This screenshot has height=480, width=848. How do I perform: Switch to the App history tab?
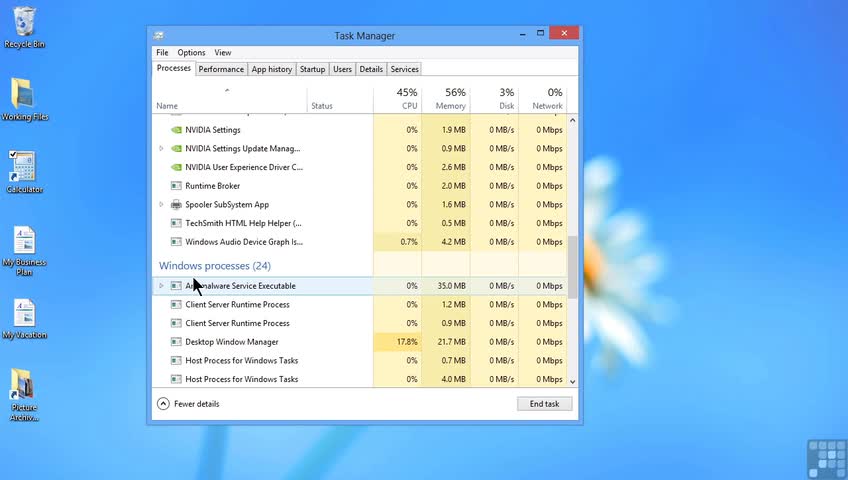(x=272, y=69)
